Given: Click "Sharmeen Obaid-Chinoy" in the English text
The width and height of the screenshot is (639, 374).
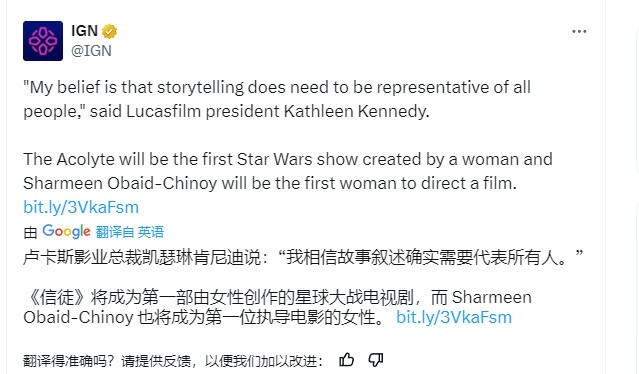Looking at the screenshot, I should coord(120,183).
